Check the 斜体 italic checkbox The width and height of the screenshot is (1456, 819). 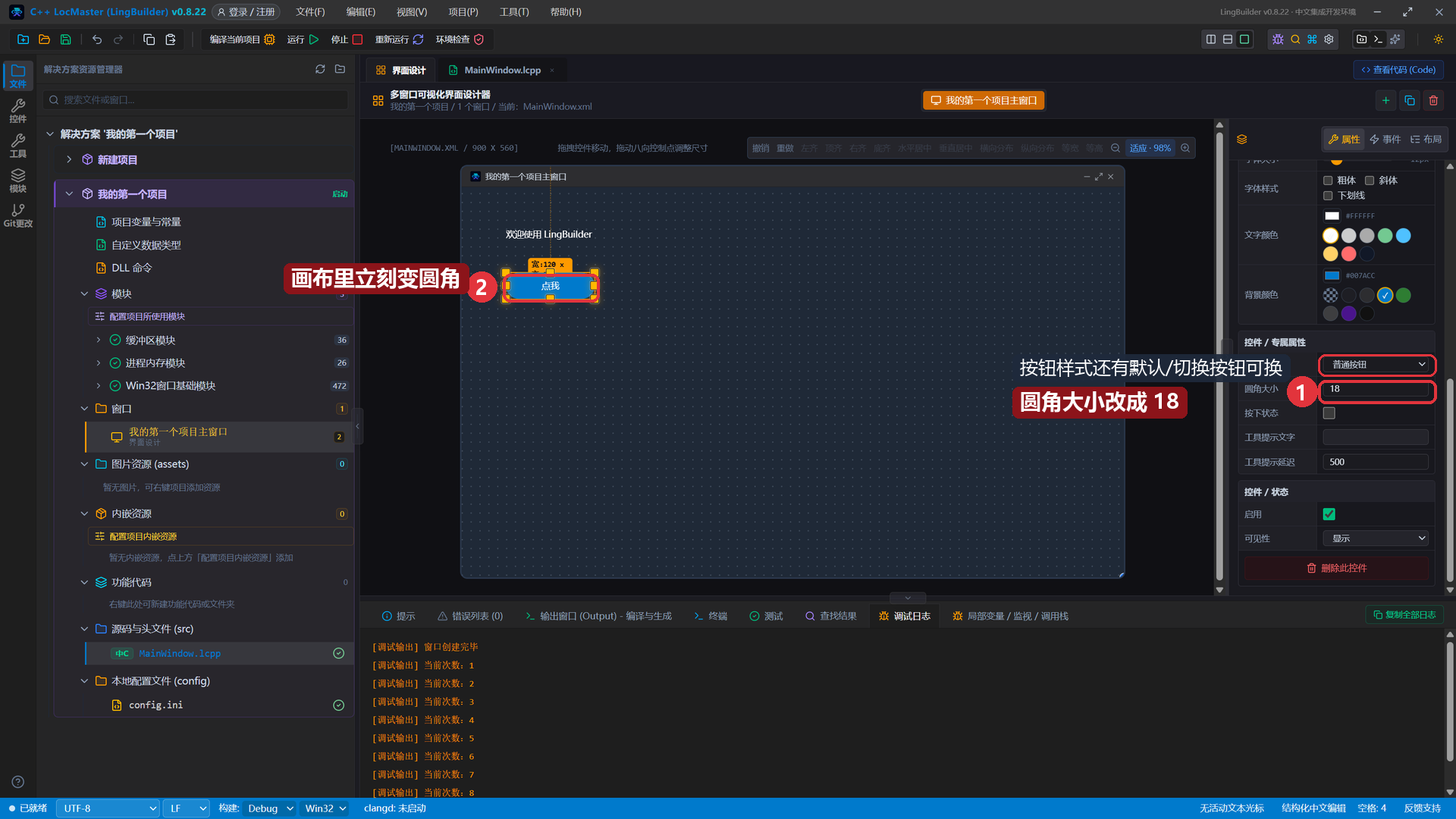pyautogui.click(x=1370, y=180)
